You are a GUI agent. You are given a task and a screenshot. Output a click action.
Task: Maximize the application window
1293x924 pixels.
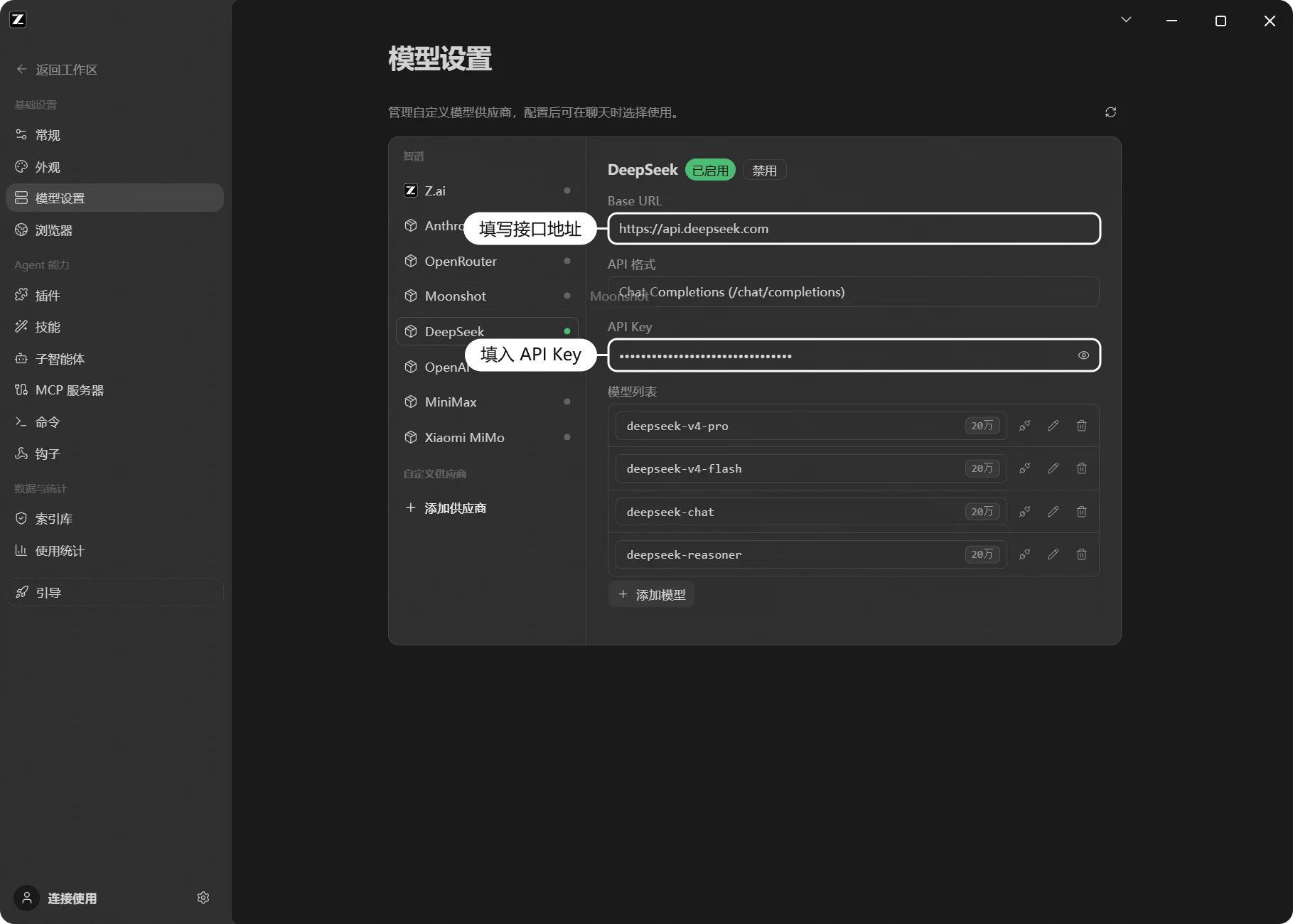click(x=1220, y=21)
